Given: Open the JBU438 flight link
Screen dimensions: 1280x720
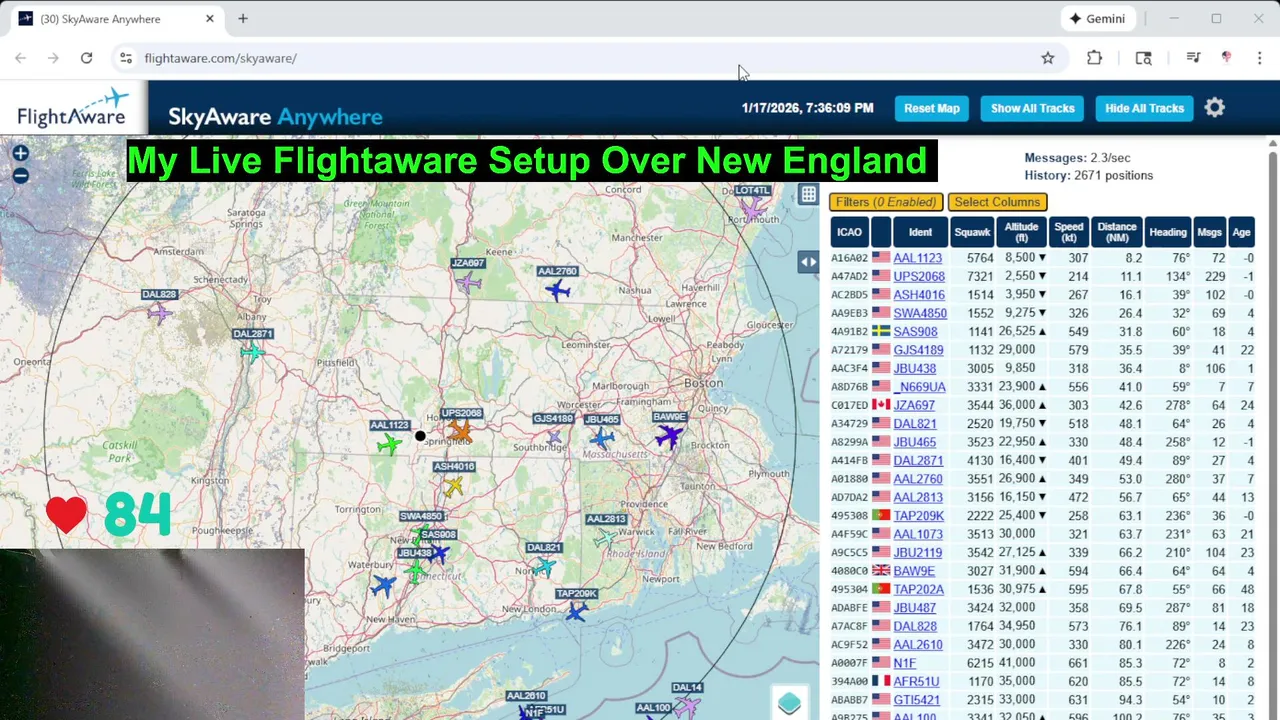Looking at the screenshot, I should pyautogui.click(x=914, y=368).
